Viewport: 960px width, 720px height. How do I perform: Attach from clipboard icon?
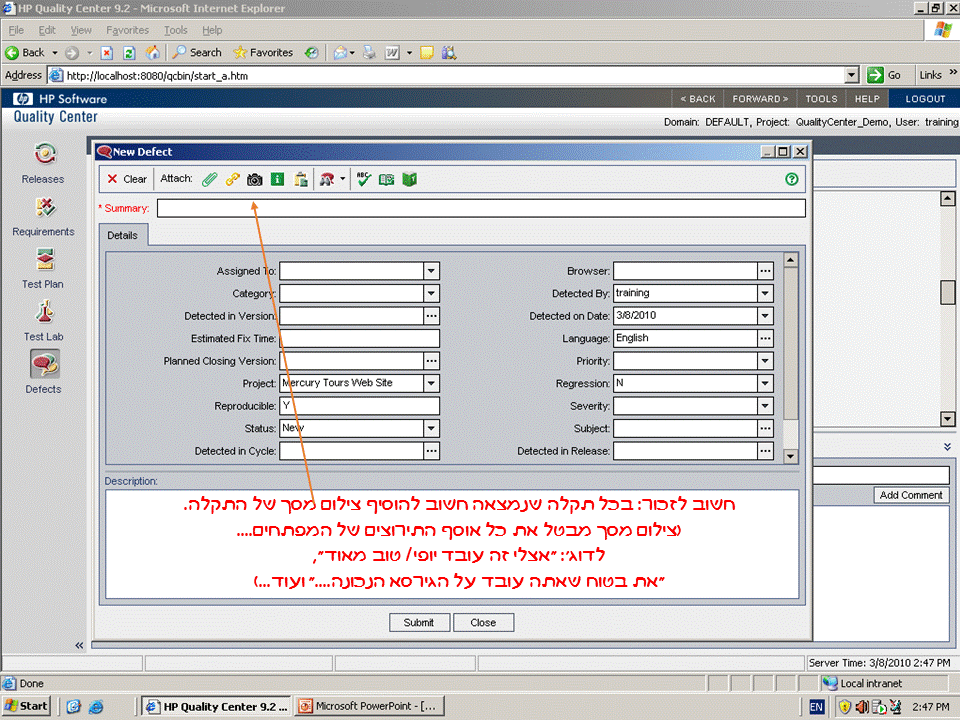(301, 179)
